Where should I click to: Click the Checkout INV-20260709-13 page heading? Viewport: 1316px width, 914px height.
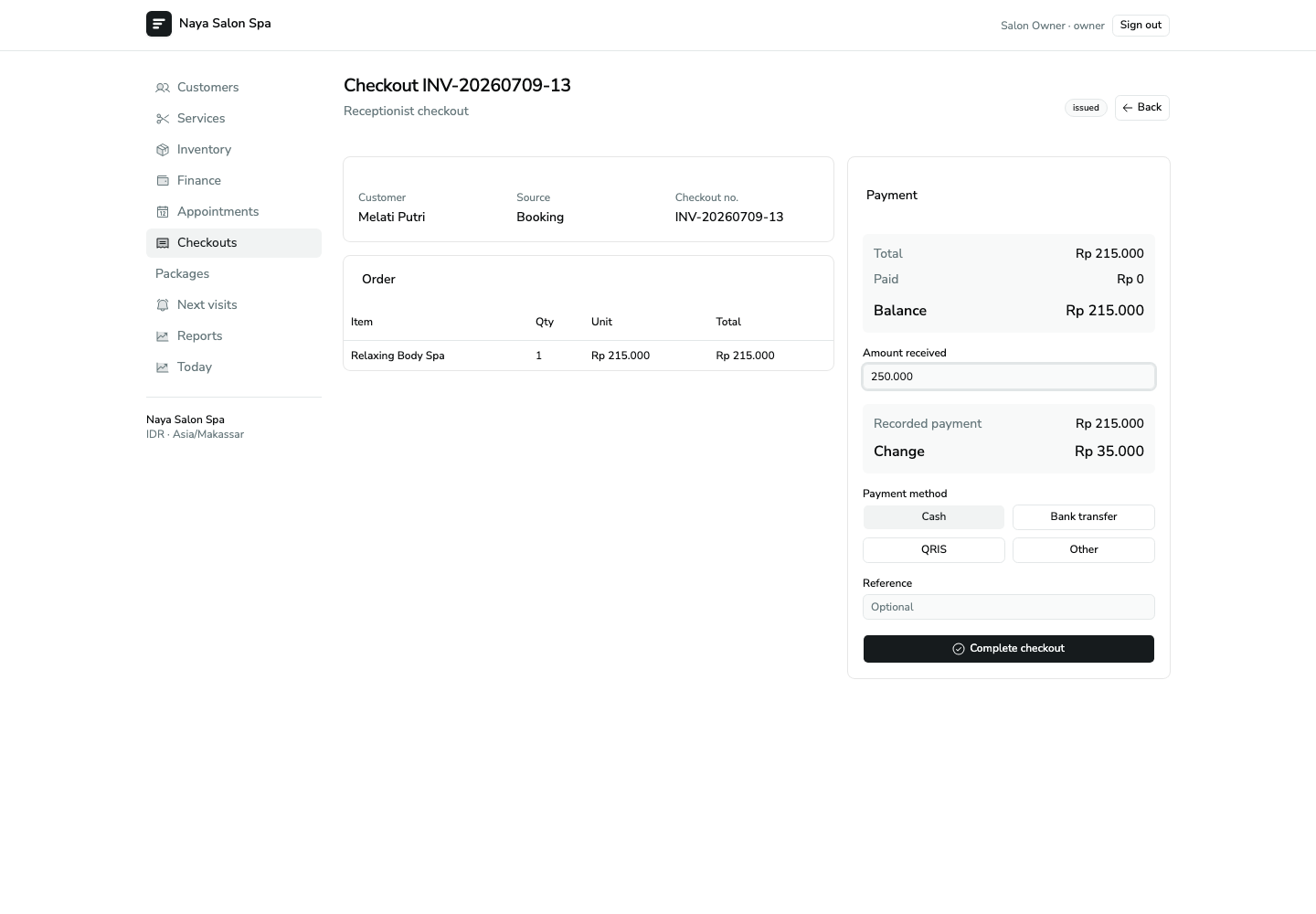[457, 85]
